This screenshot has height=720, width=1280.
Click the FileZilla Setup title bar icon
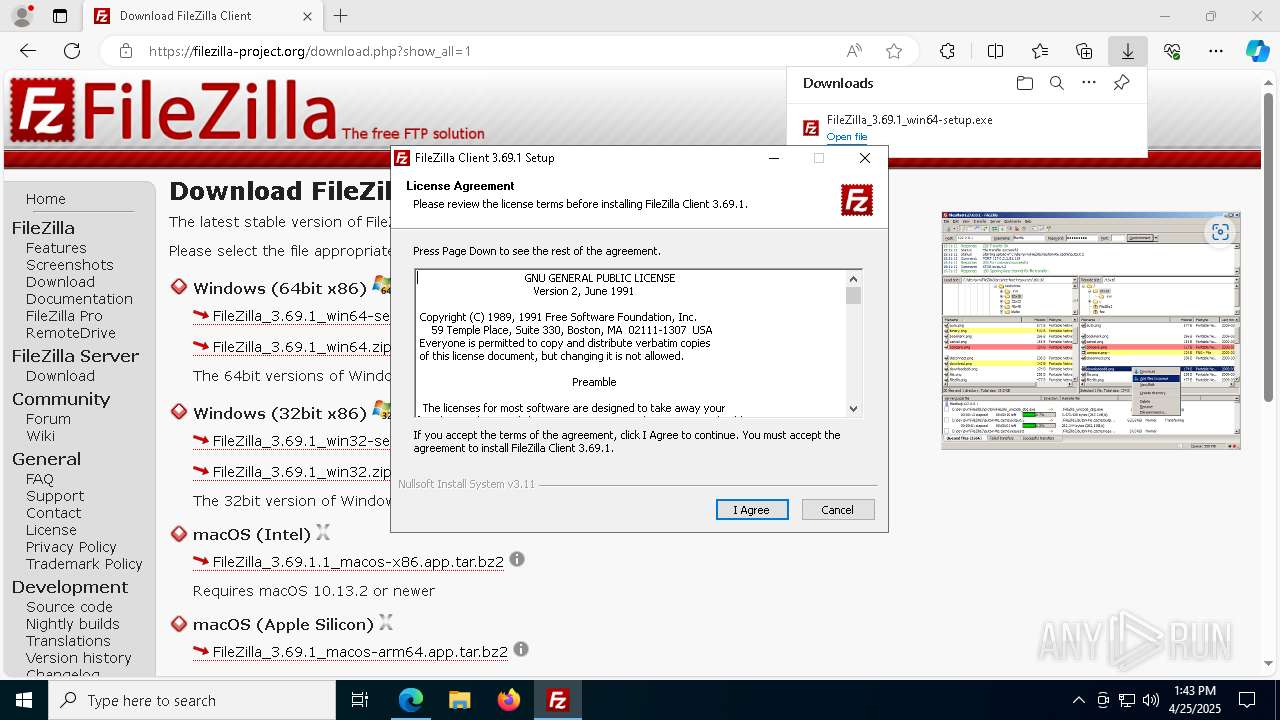click(x=402, y=158)
